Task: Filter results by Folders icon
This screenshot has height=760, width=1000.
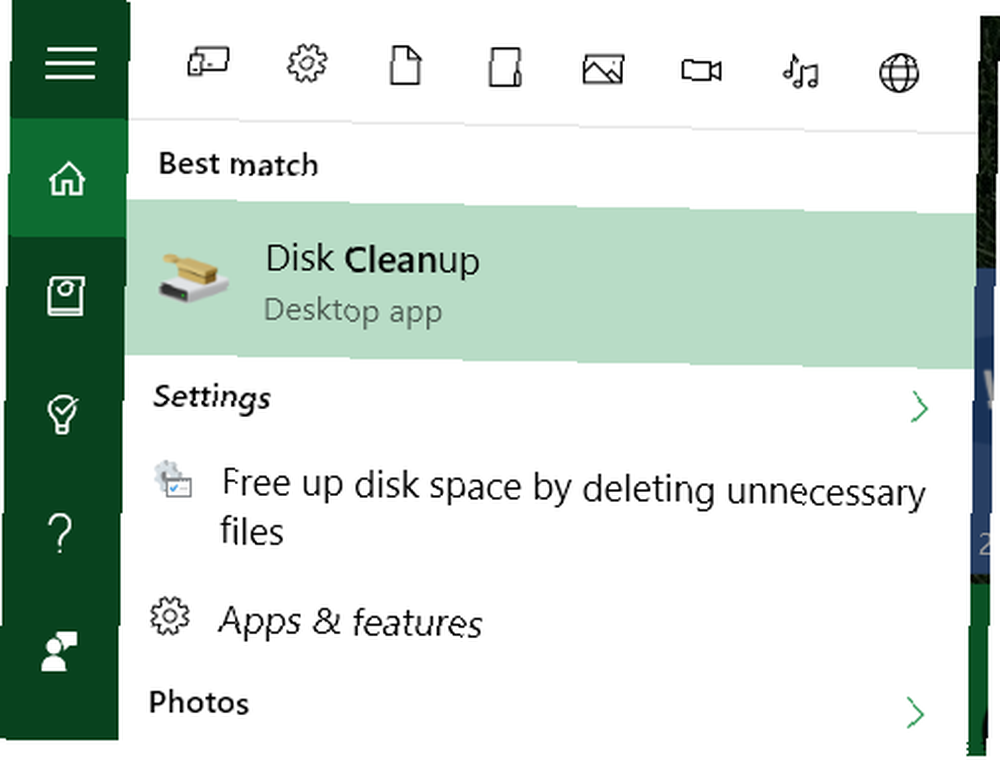Action: click(504, 67)
